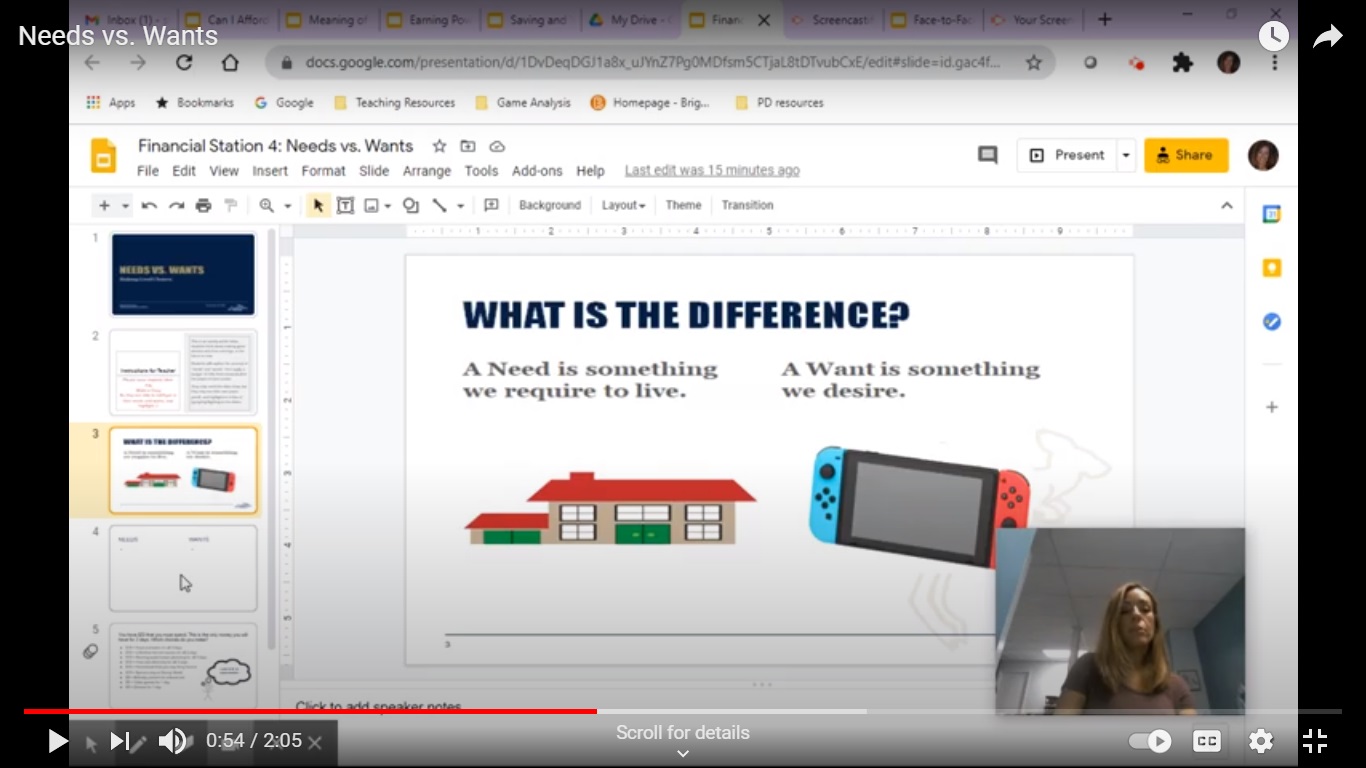The height and width of the screenshot is (768, 1366).
Task: Open Google Keep from the side panel
Action: coord(1272,268)
